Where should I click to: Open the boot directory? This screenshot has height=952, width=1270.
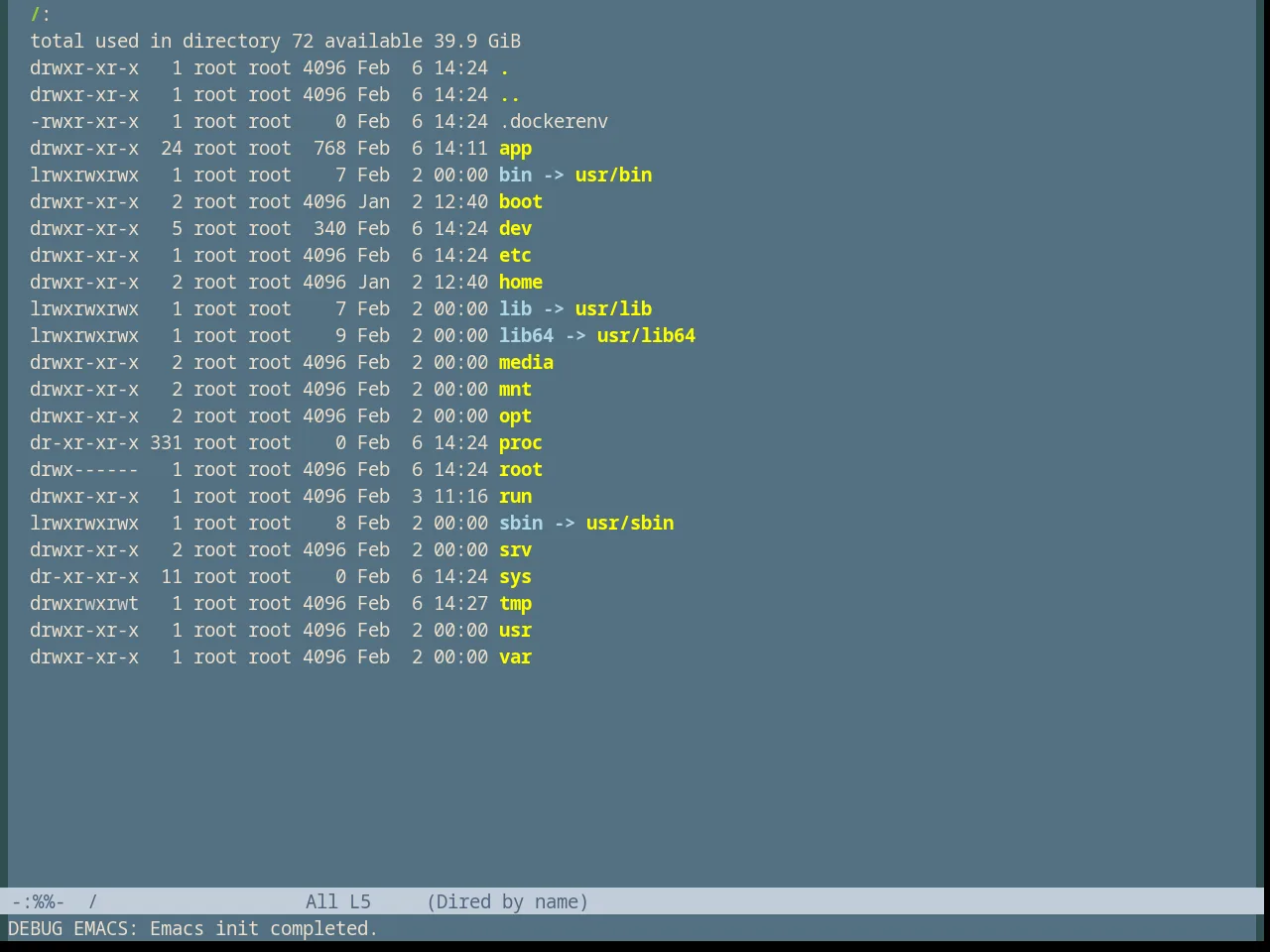pos(521,202)
